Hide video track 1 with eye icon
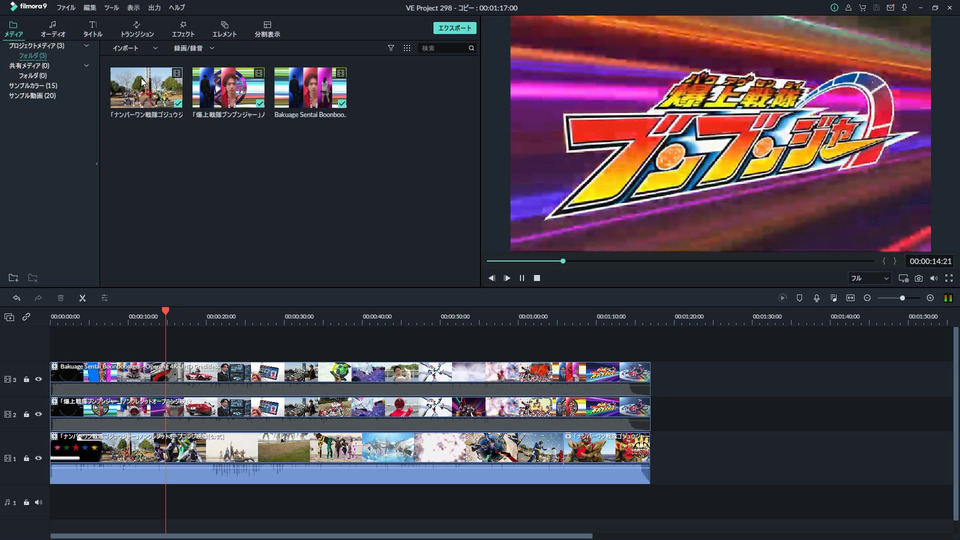Screen dimensions: 960x540 pyautogui.click(x=39, y=459)
